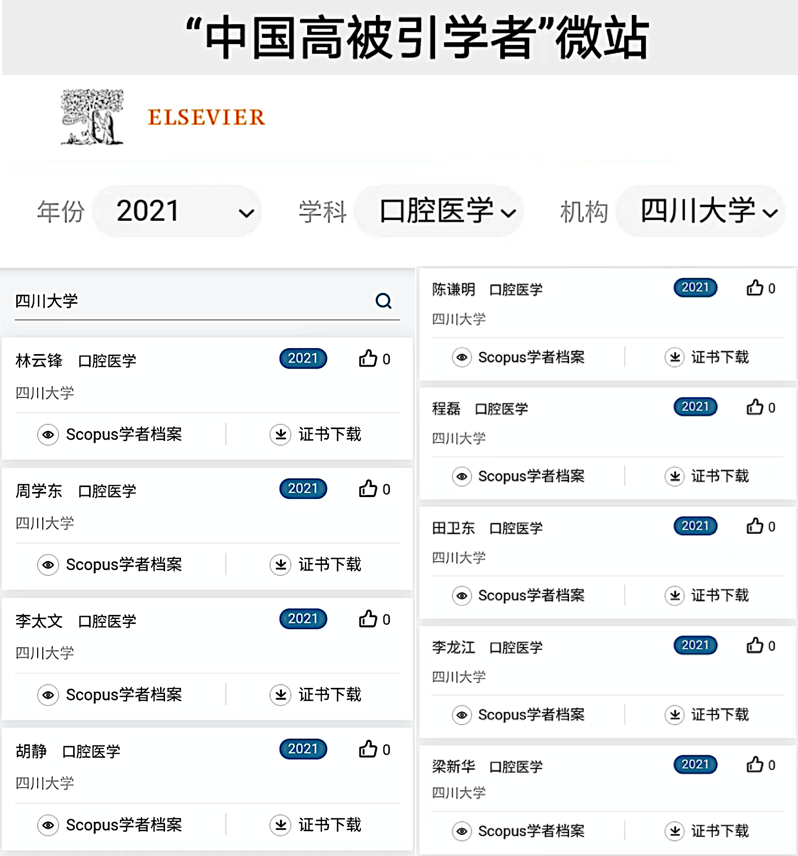This screenshot has height=856, width=798.
Task: Click the 2021 badge for 程磊
Action: [695, 407]
